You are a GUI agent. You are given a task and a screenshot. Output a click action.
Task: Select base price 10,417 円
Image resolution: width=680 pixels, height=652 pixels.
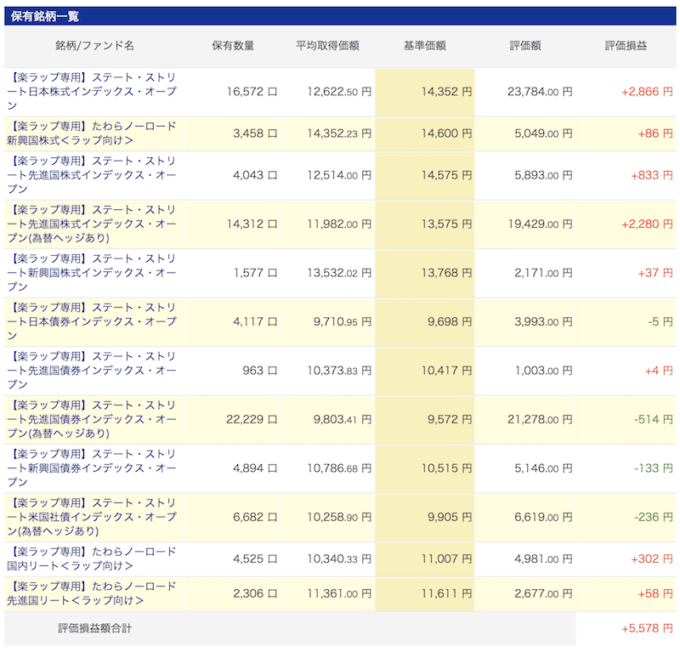pos(446,370)
